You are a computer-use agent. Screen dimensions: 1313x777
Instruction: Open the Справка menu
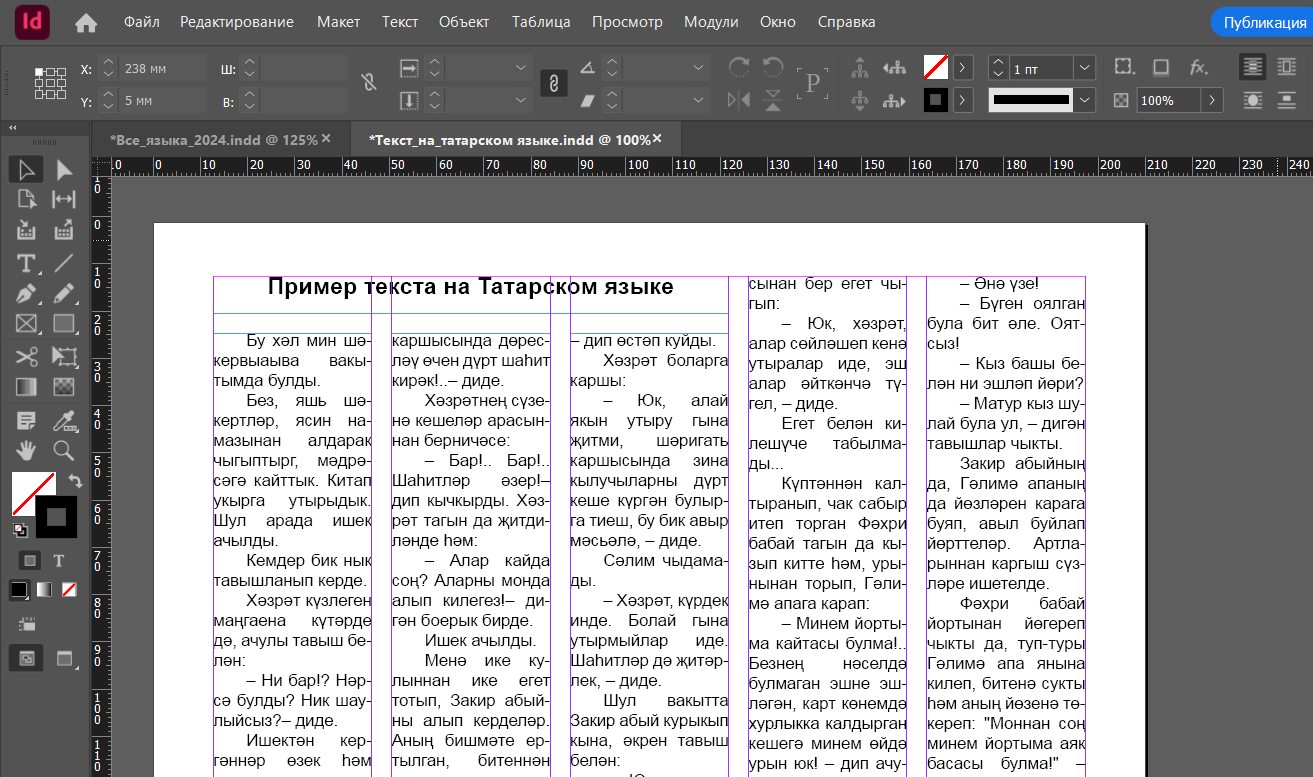pyautogui.click(x=846, y=21)
